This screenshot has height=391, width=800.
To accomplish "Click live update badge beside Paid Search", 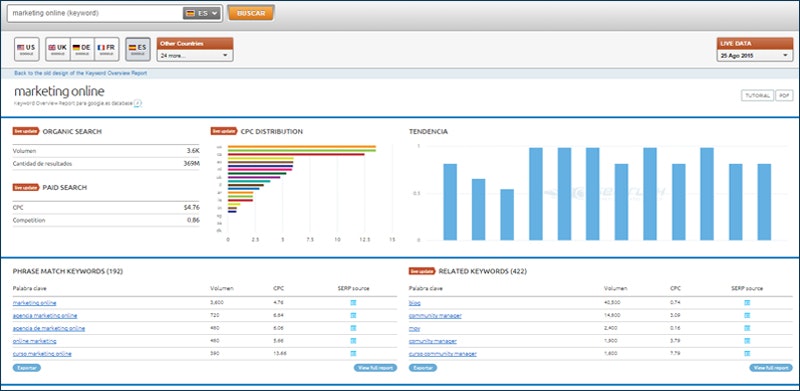I will coord(27,187).
